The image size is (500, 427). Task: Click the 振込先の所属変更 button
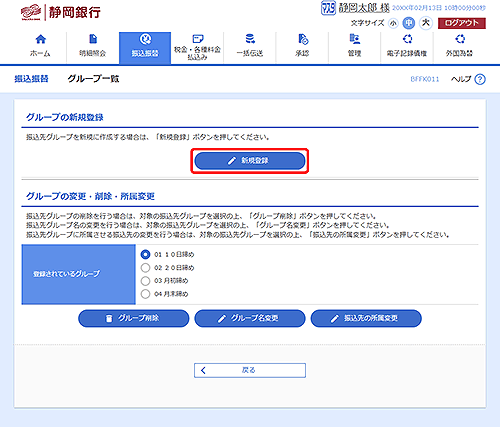366,318
